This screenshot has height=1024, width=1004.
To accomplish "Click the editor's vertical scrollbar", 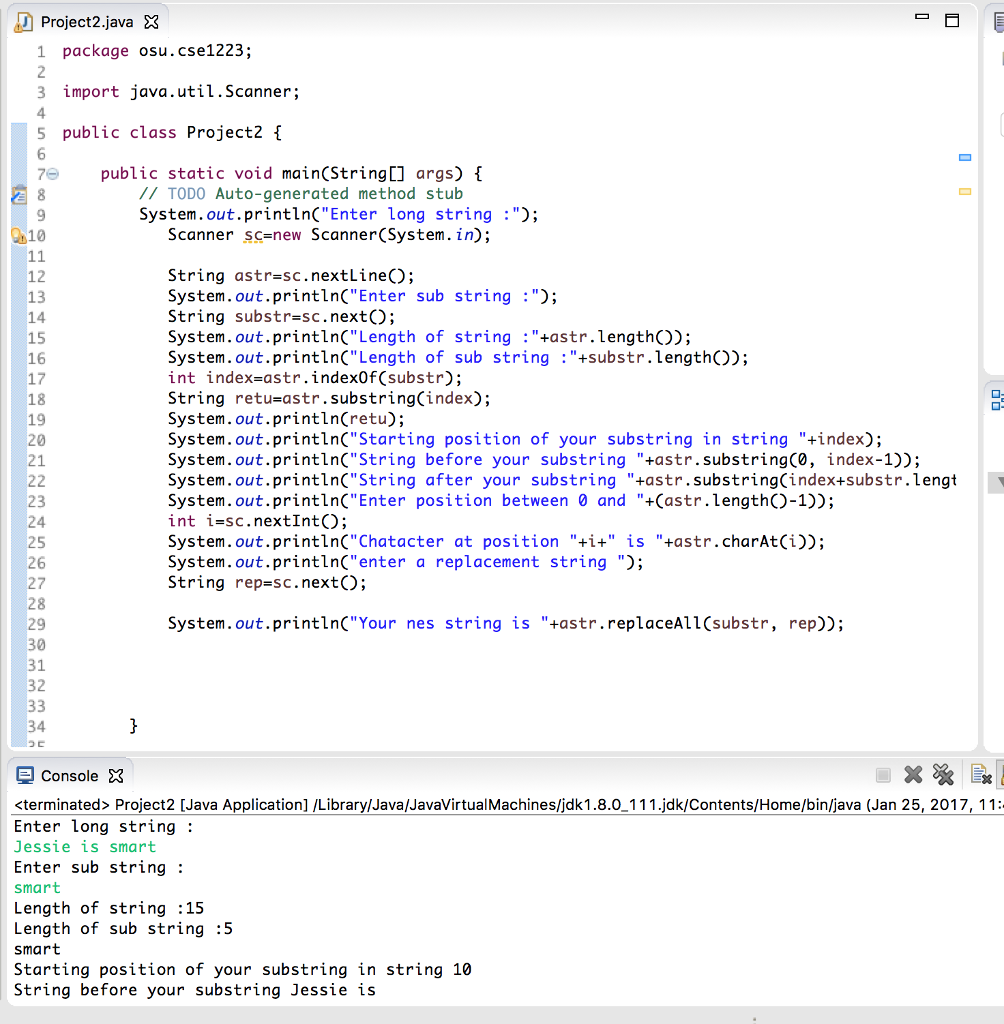I will point(970,400).
